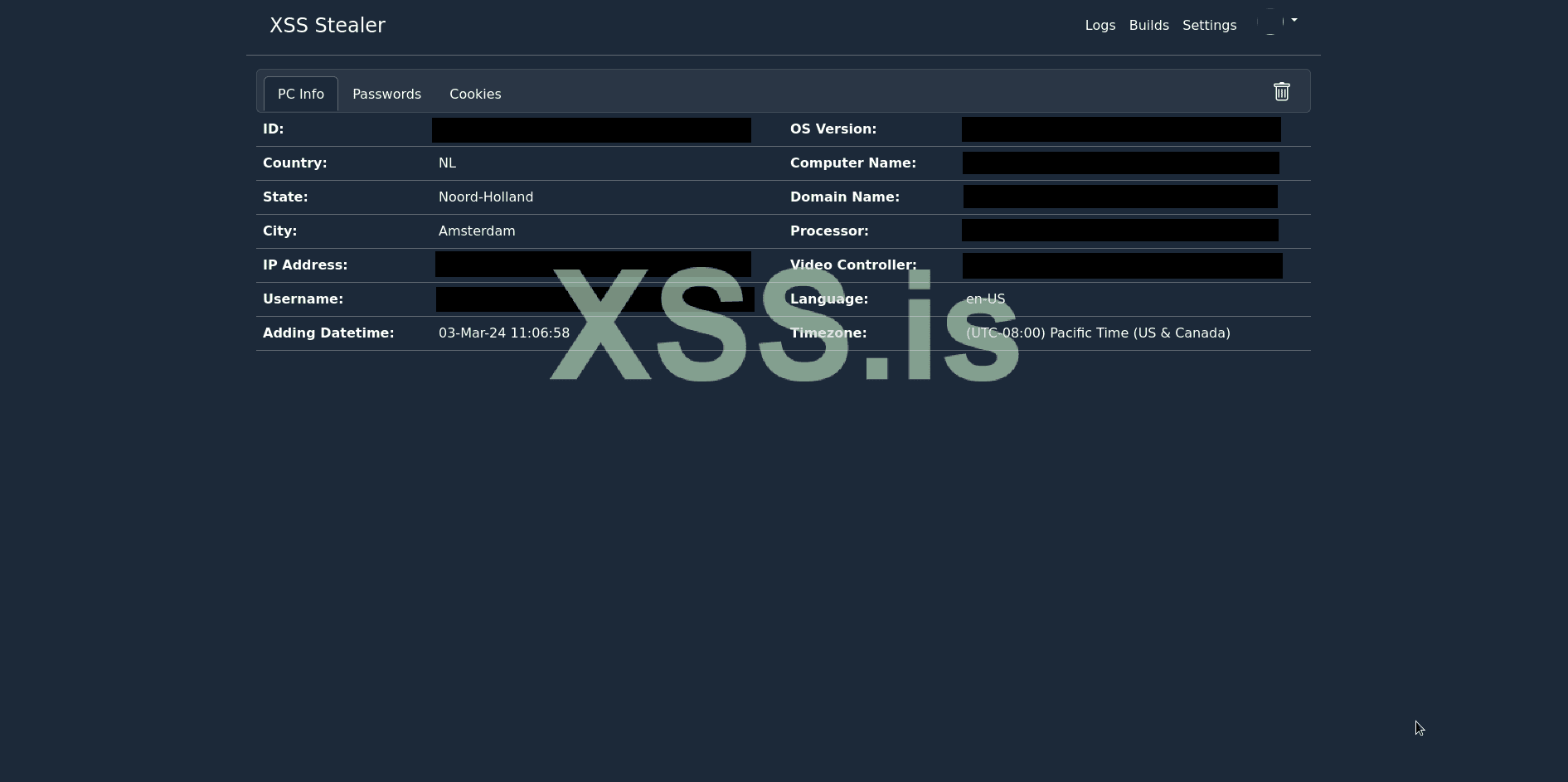This screenshot has height=782, width=1568.
Task: Click the OS Version: label
Action: click(833, 129)
